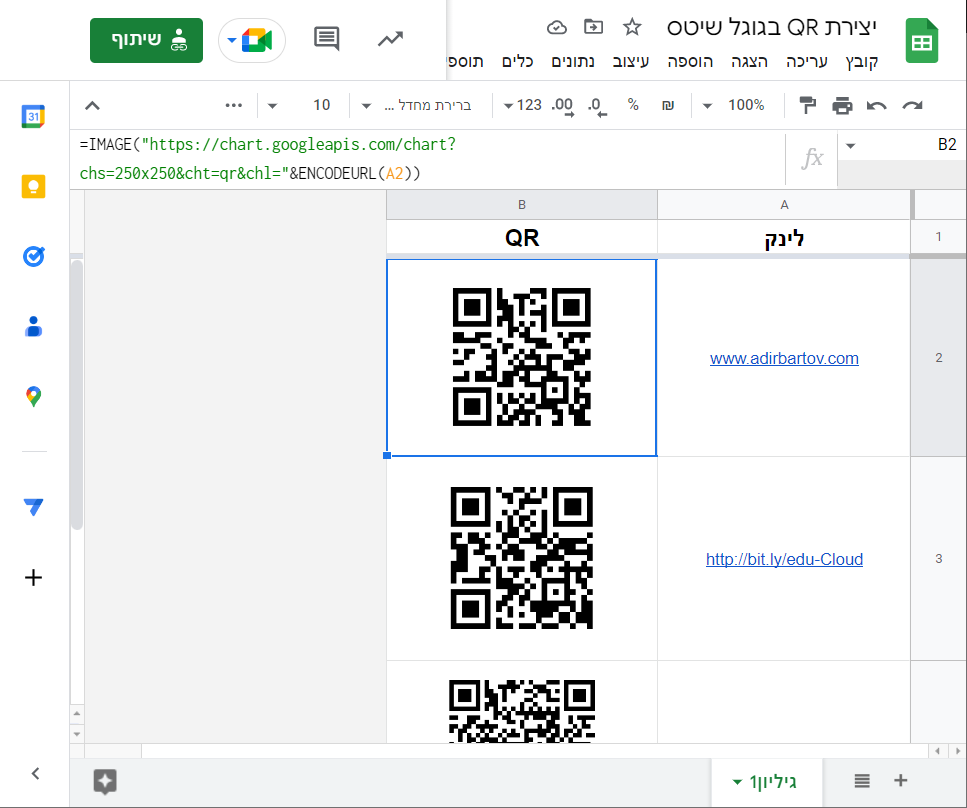The width and height of the screenshot is (967, 808).
Task: Open Google Keep in side panel
Action: click(33, 186)
